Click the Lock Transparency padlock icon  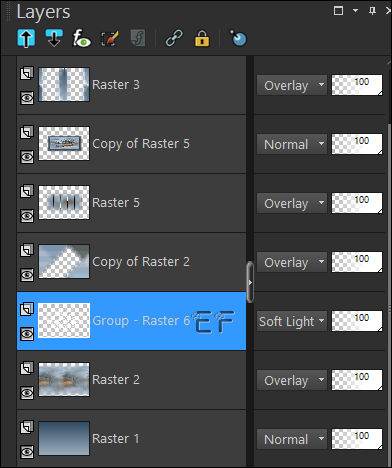pyautogui.click(x=202, y=38)
